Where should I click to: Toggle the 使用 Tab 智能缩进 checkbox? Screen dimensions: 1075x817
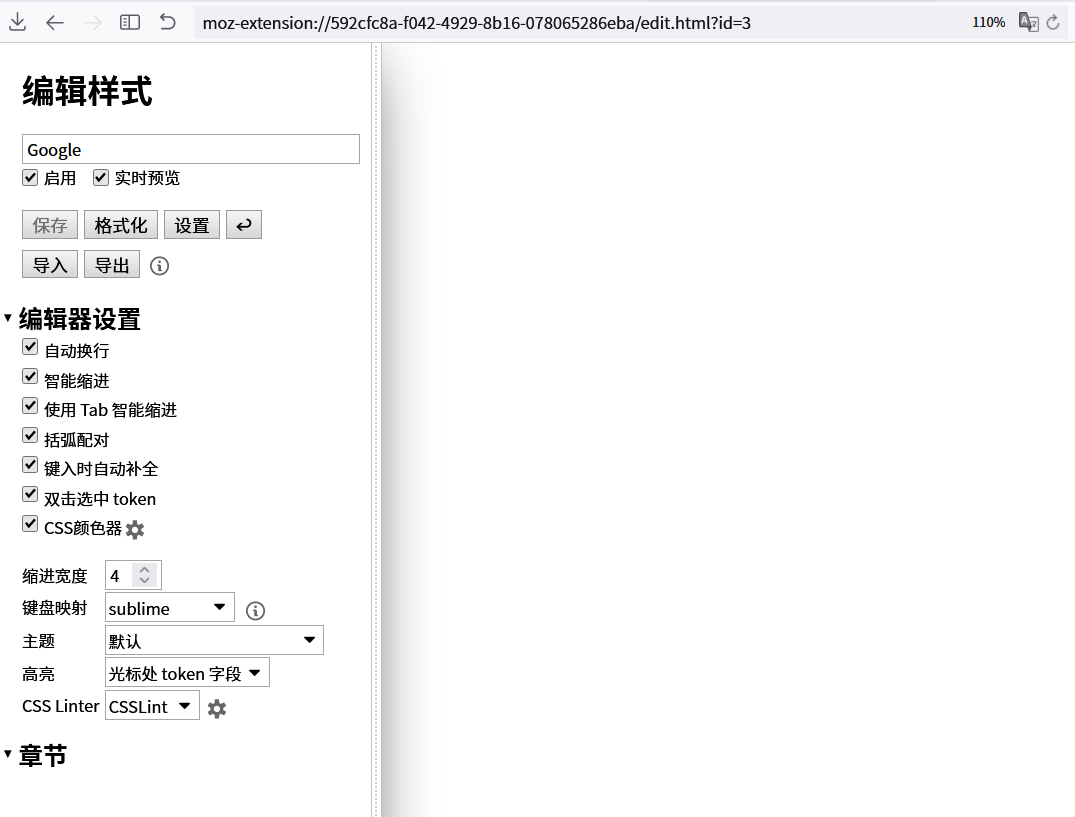click(x=30, y=406)
